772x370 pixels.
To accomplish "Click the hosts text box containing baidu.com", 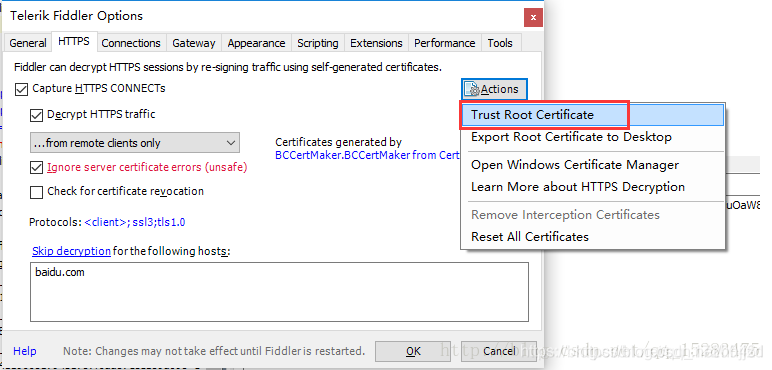I will (x=279, y=292).
